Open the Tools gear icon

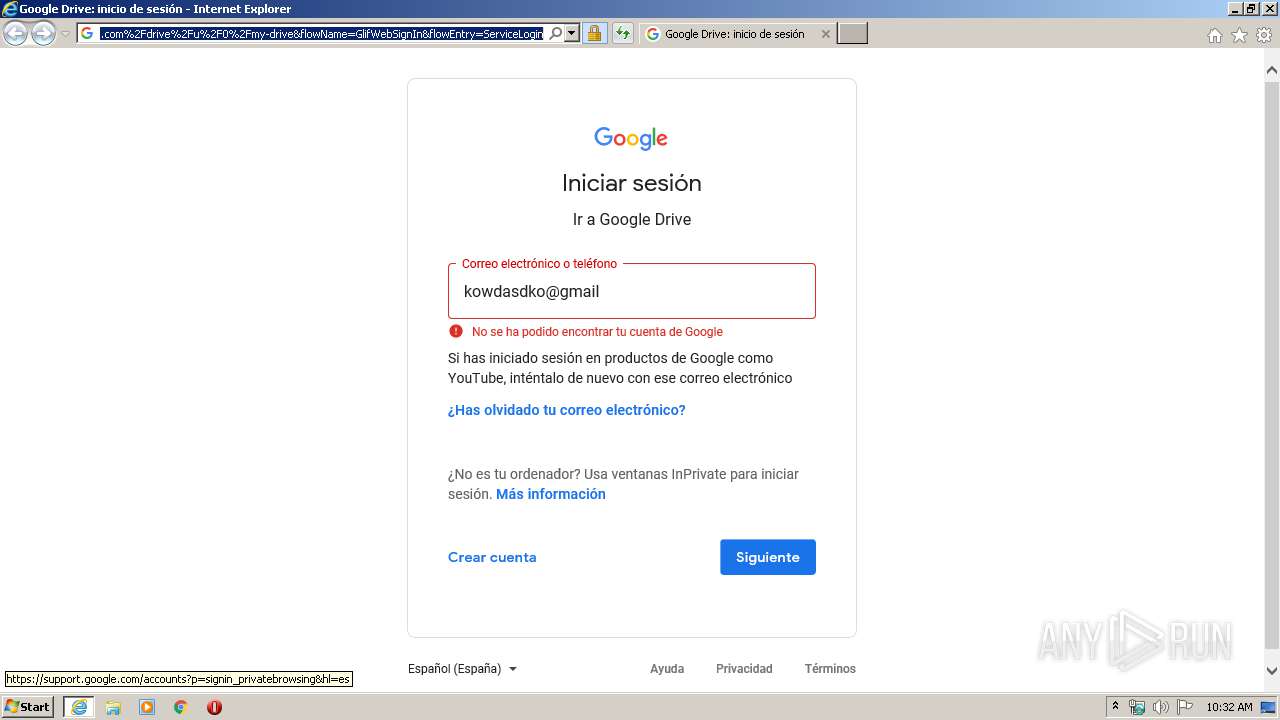pyautogui.click(x=1264, y=35)
